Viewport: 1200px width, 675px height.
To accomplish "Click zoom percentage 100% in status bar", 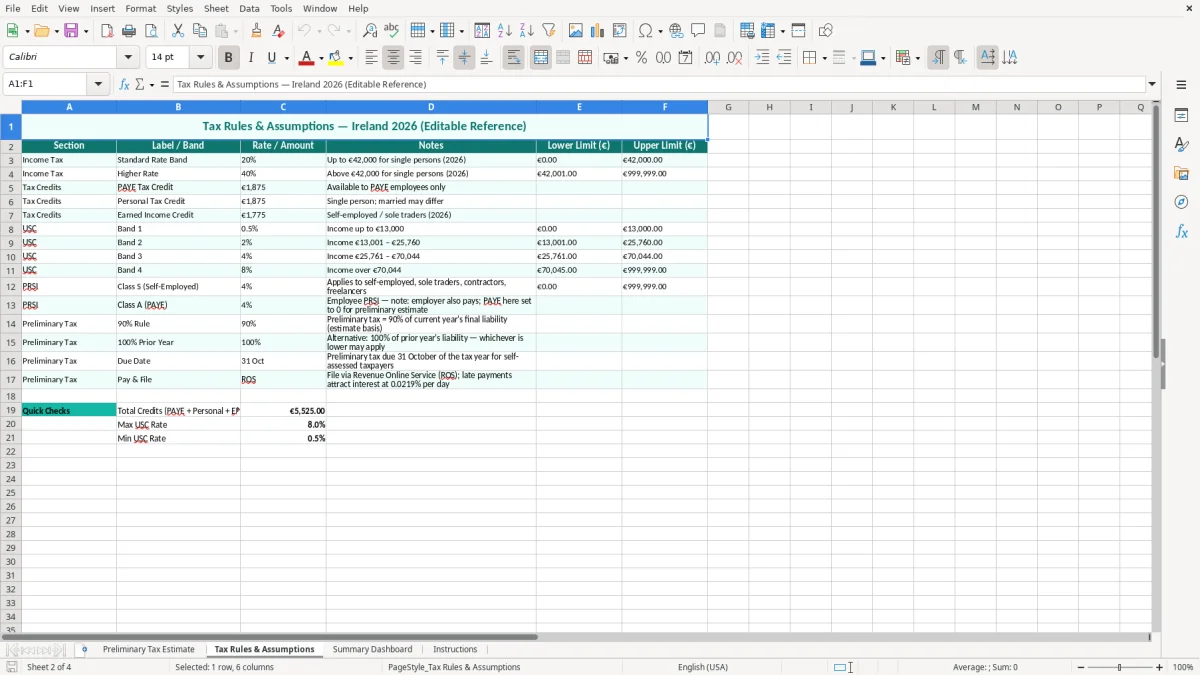I will point(1183,667).
